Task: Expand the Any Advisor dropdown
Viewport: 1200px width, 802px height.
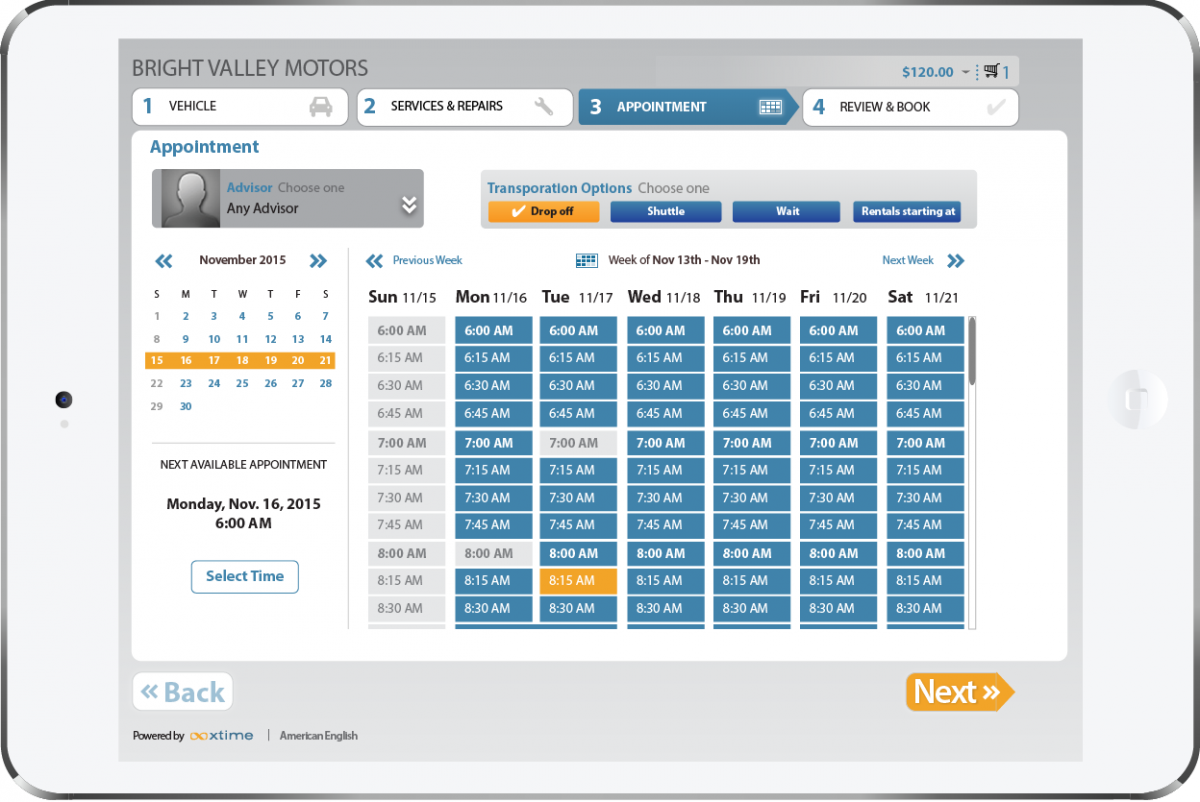Action: (x=408, y=205)
